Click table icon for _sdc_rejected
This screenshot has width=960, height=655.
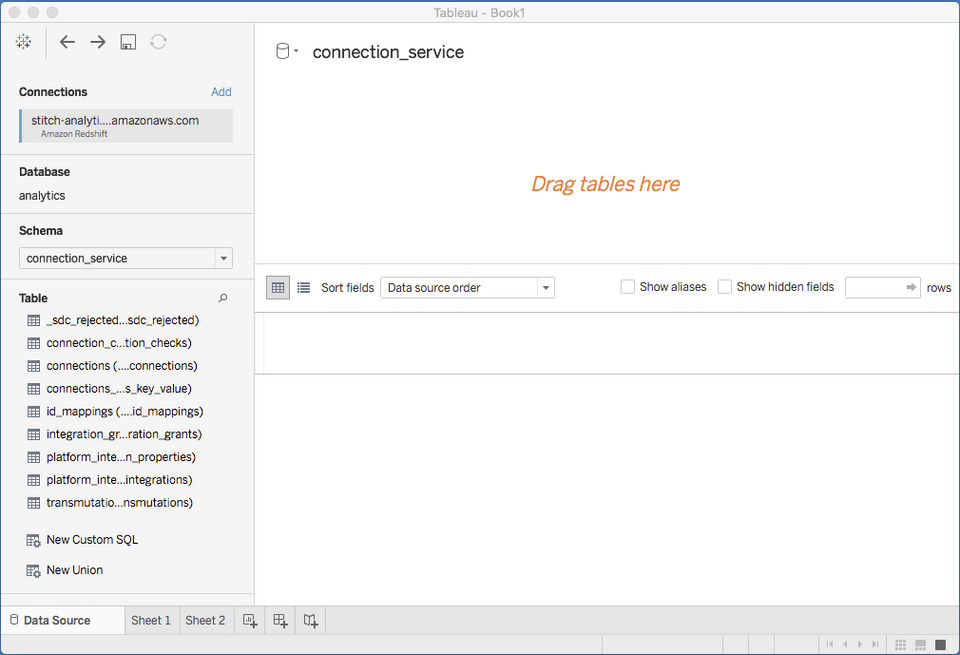34,320
